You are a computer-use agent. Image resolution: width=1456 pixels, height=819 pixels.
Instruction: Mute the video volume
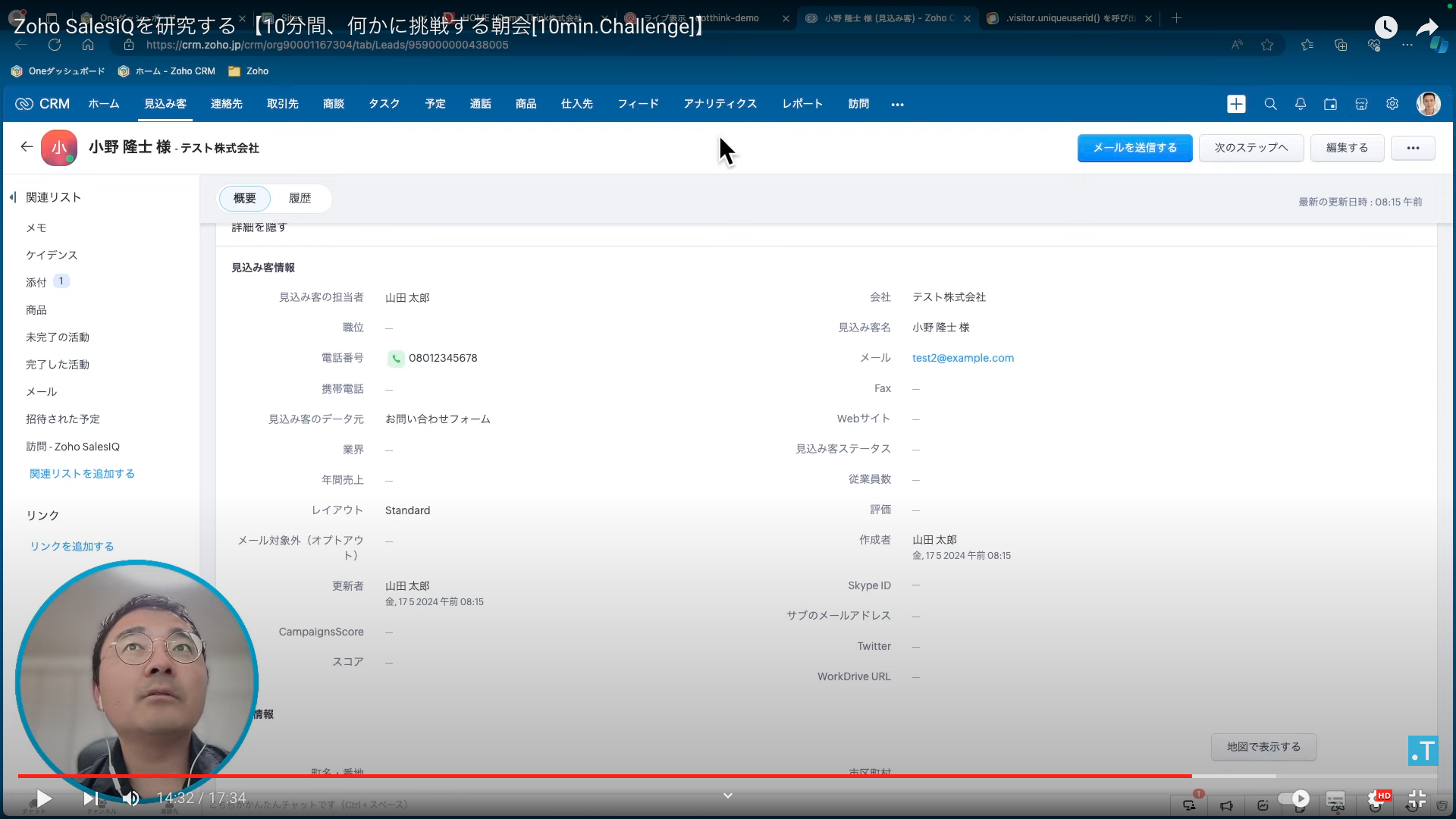click(130, 798)
